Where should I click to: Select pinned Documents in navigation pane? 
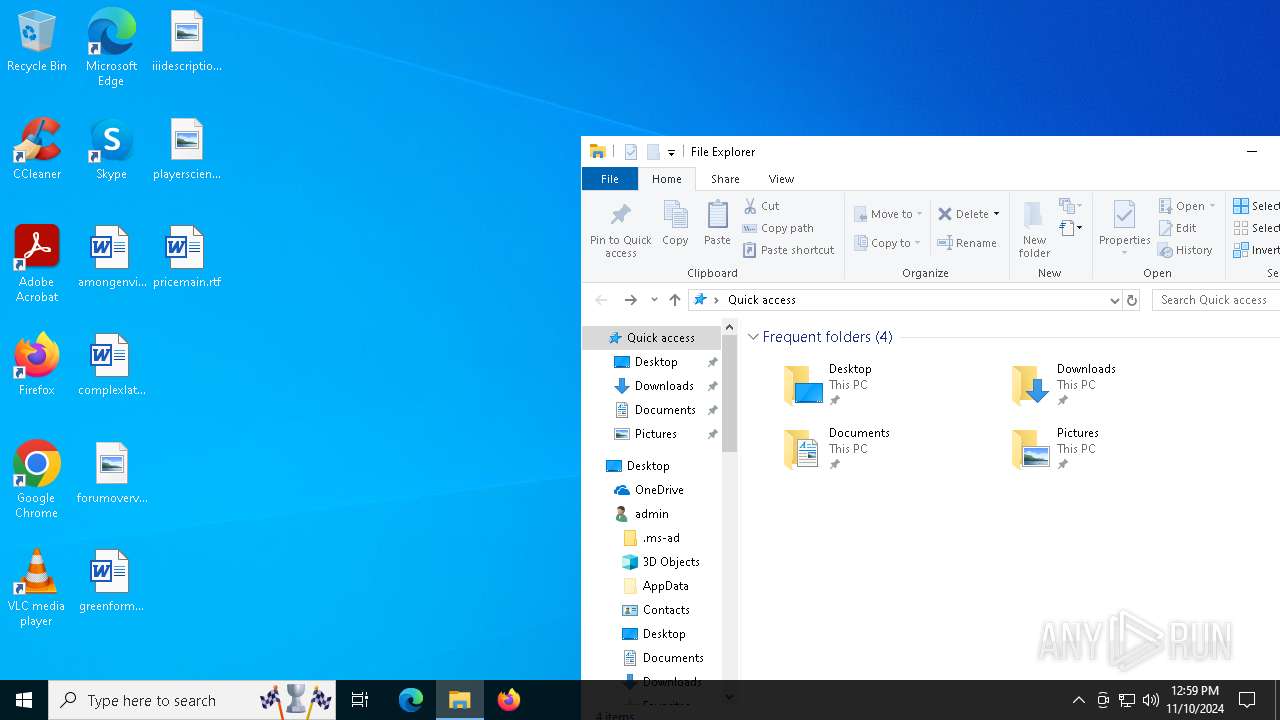pyautogui.click(x=655, y=410)
